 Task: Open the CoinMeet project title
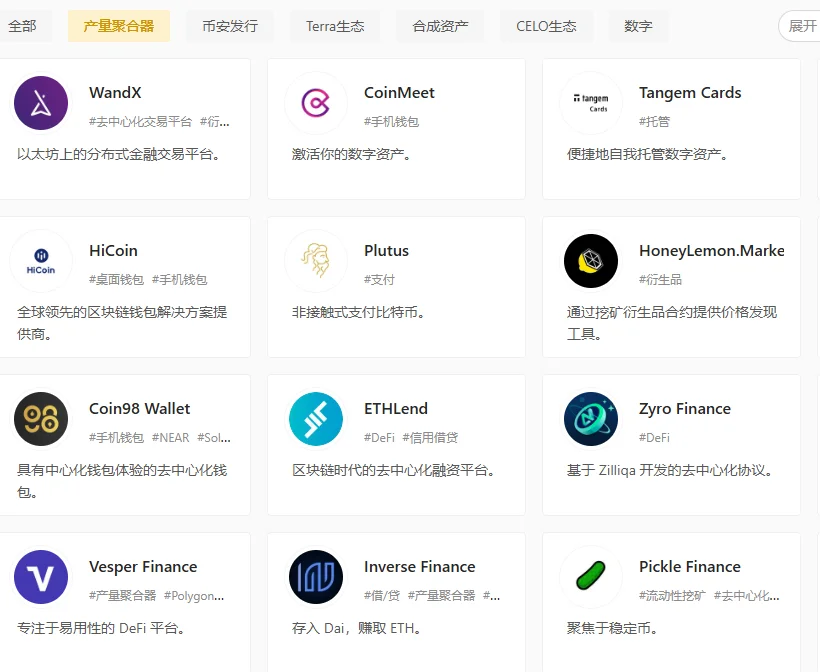click(x=399, y=93)
